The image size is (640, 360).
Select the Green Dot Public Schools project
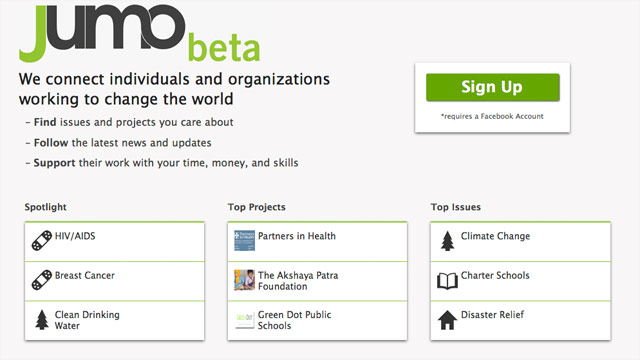[295, 320]
